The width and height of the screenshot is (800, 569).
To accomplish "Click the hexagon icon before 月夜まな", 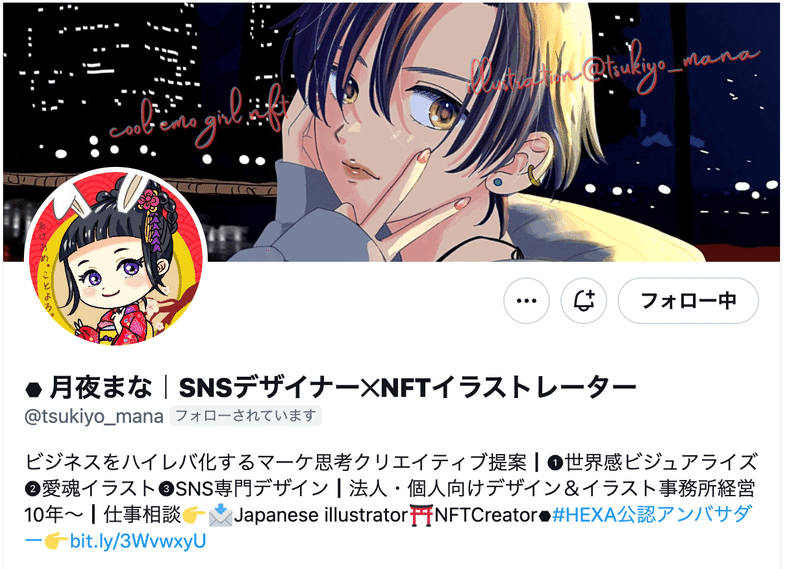I will 33,389.
